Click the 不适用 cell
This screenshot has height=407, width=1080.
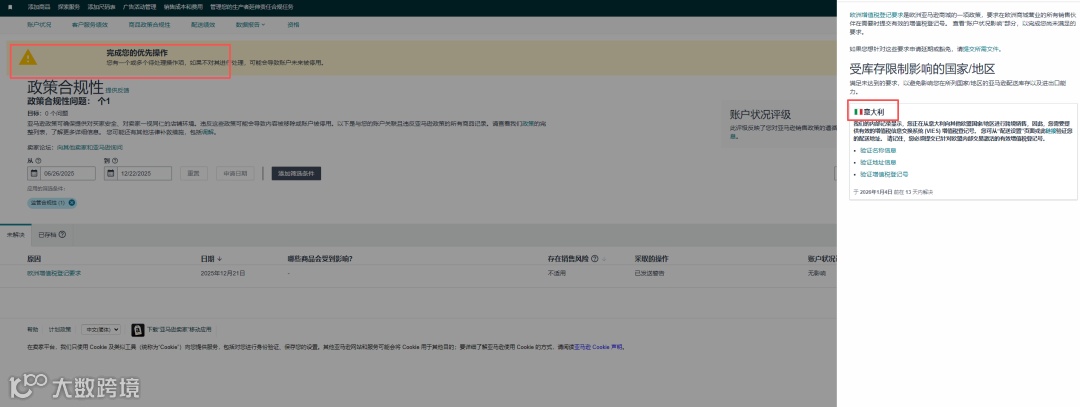coord(555,273)
